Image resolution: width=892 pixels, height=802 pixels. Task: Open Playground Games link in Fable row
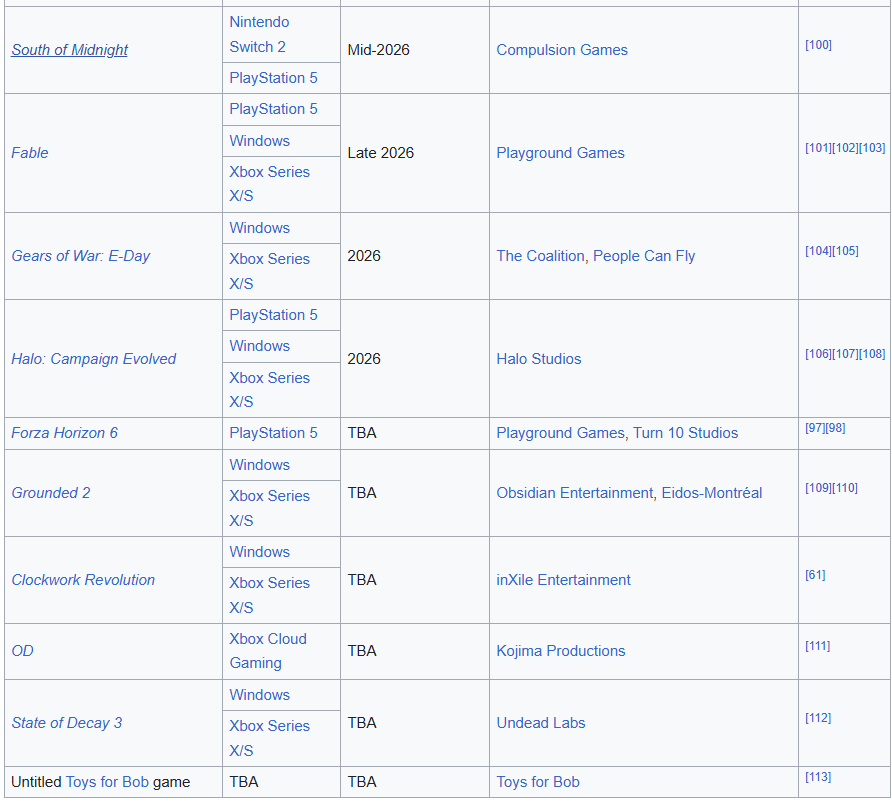coord(560,153)
